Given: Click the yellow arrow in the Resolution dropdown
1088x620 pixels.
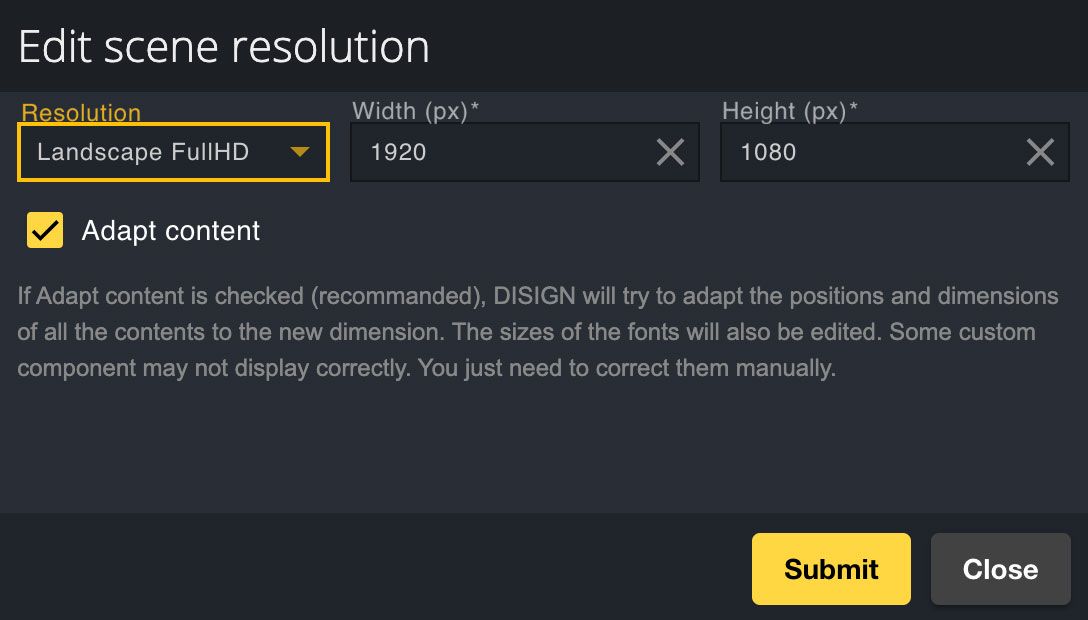Looking at the screenshot, I should click(x=299, y=152).
